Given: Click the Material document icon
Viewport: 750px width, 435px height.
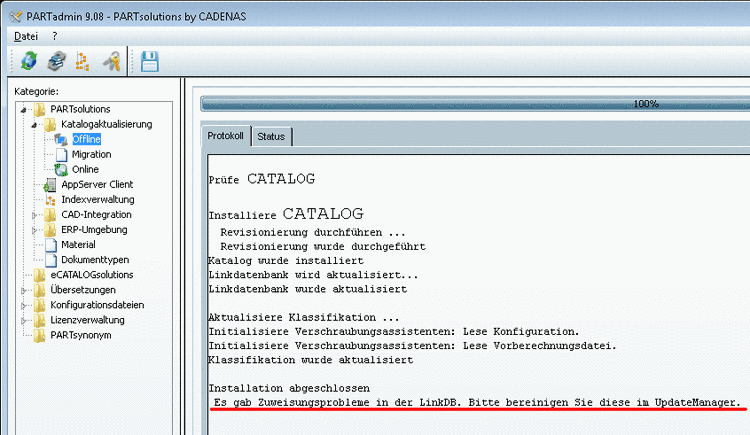Looking at the screenshot, I should tap(51, 245).
